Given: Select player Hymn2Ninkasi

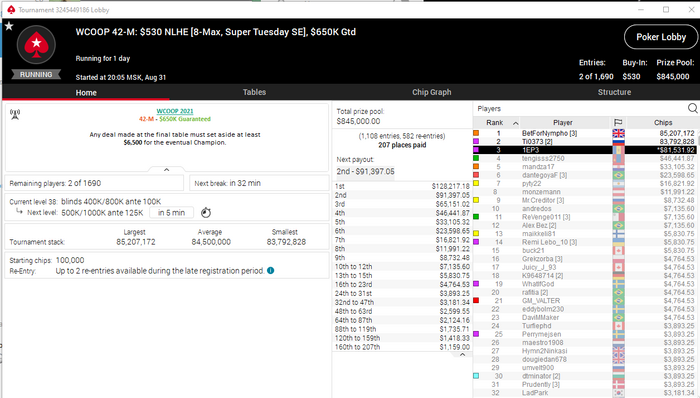Looking at the screenshot, I should coord(545,351).
